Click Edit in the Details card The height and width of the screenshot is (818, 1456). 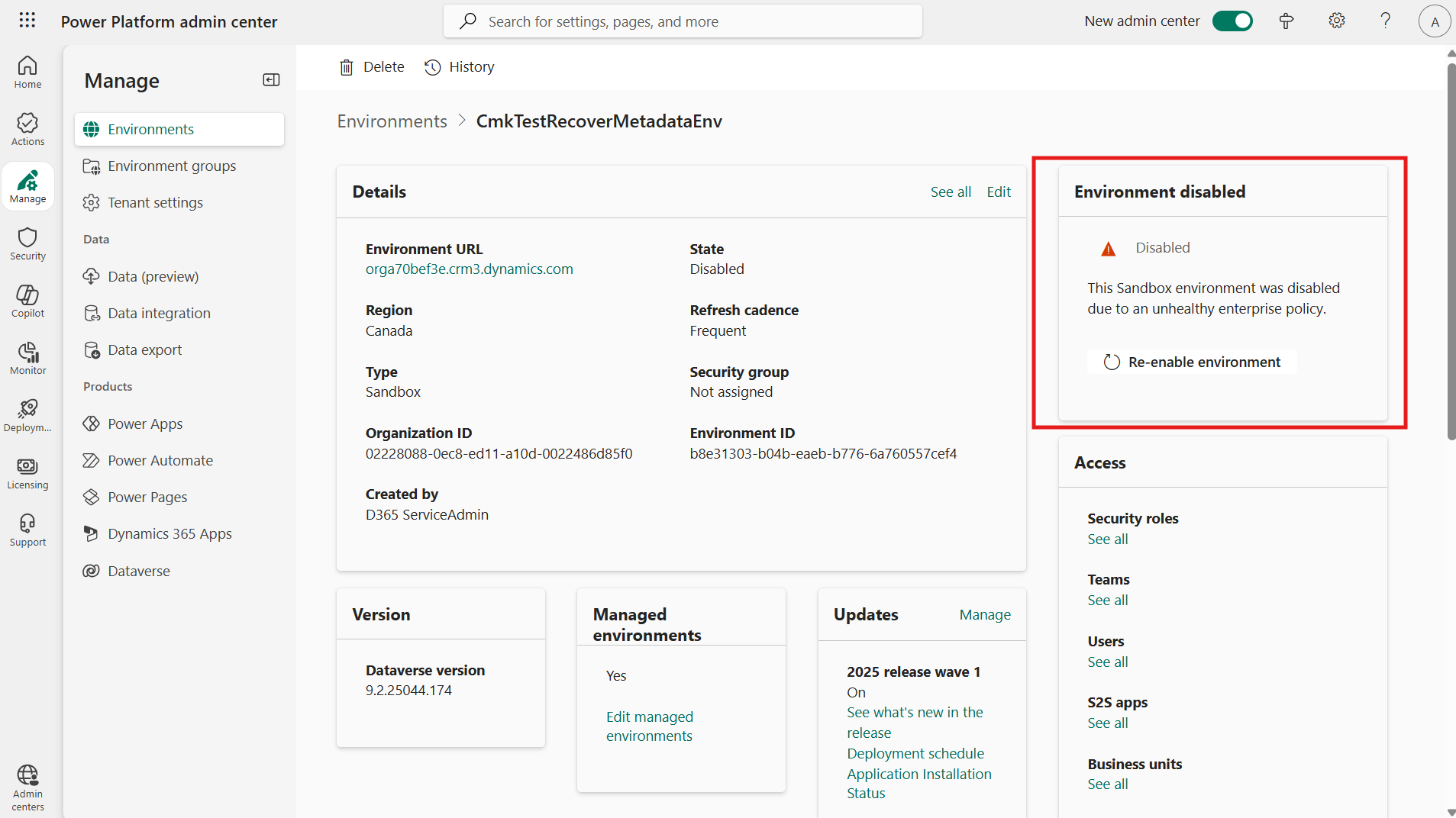click(998, 192)
